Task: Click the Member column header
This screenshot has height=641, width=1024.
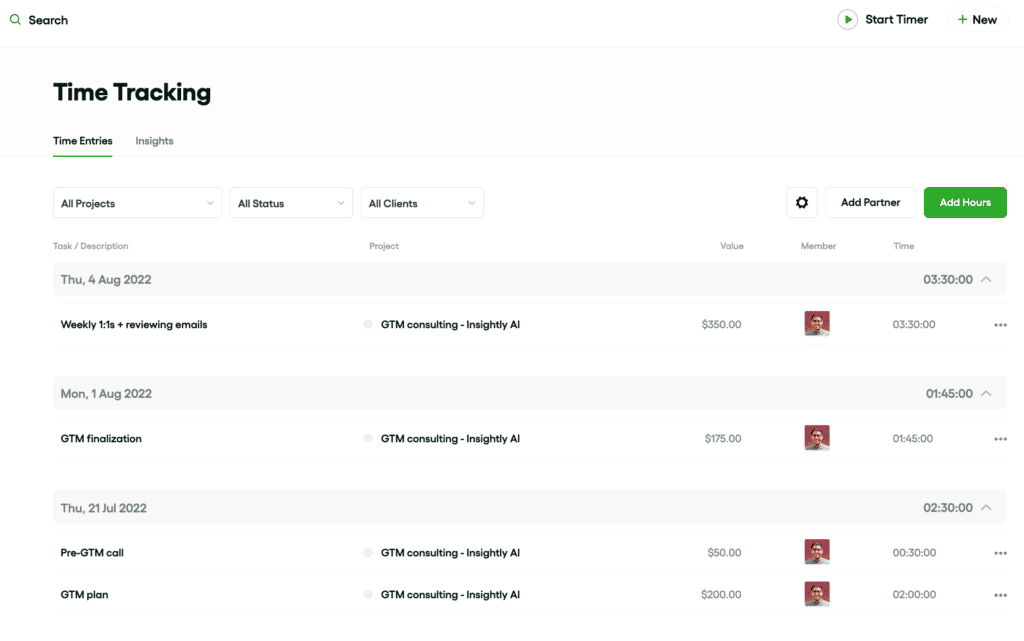Action: 818,246
